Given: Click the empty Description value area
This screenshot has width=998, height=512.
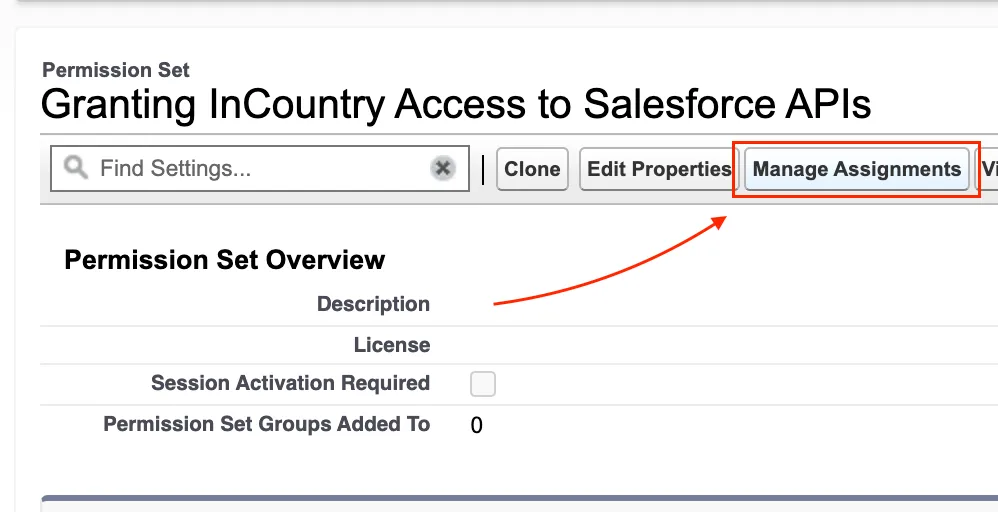Looking at the screenshot, I should point(700,304).
